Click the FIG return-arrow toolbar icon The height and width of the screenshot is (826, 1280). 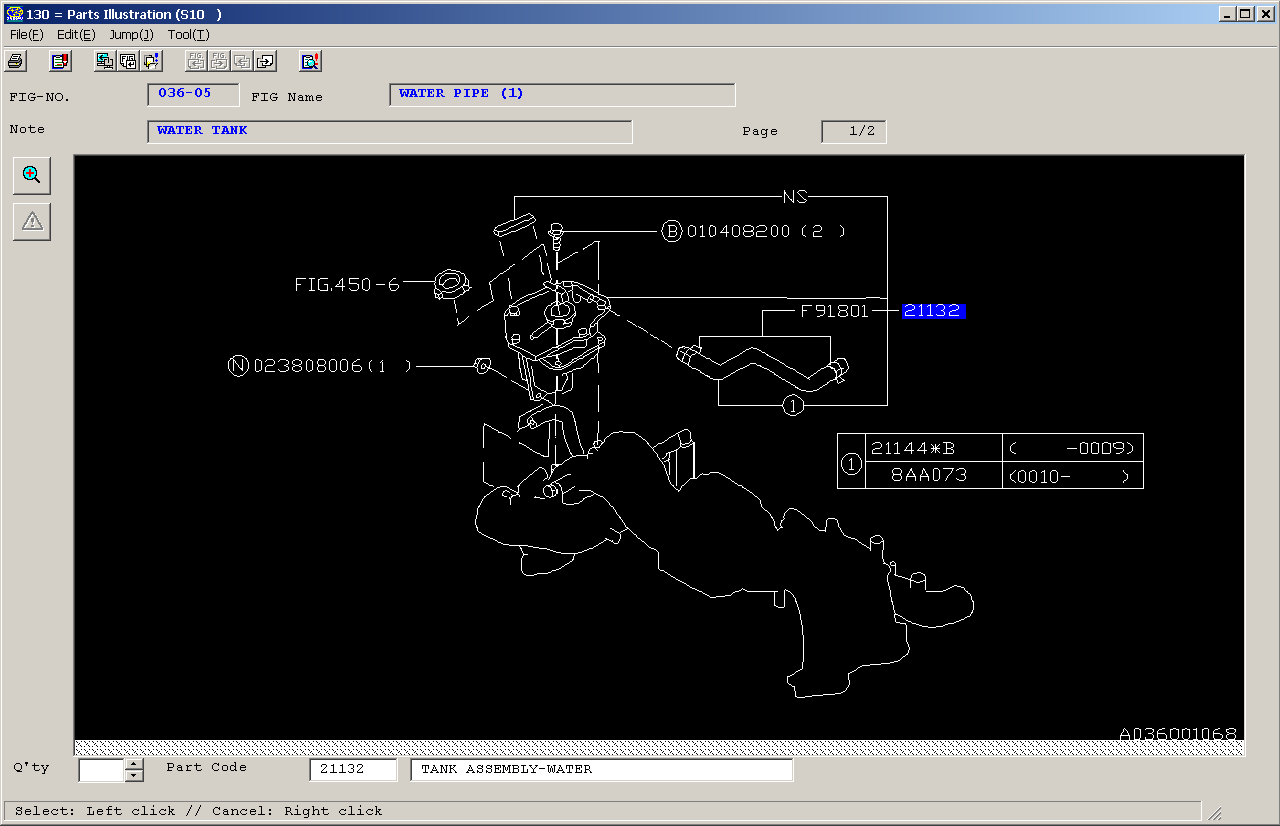coord(128,61)
